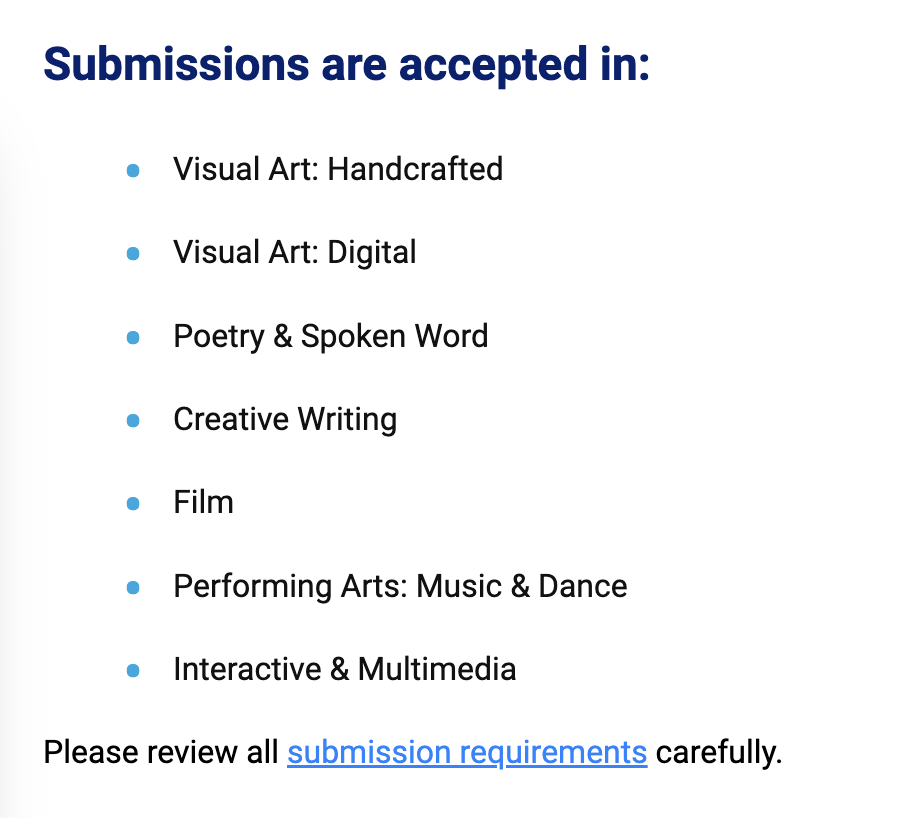This screenshot has height=818, width=906.
Task: Click the bullet next to Creative Writing
Action: tap(133, 421)
